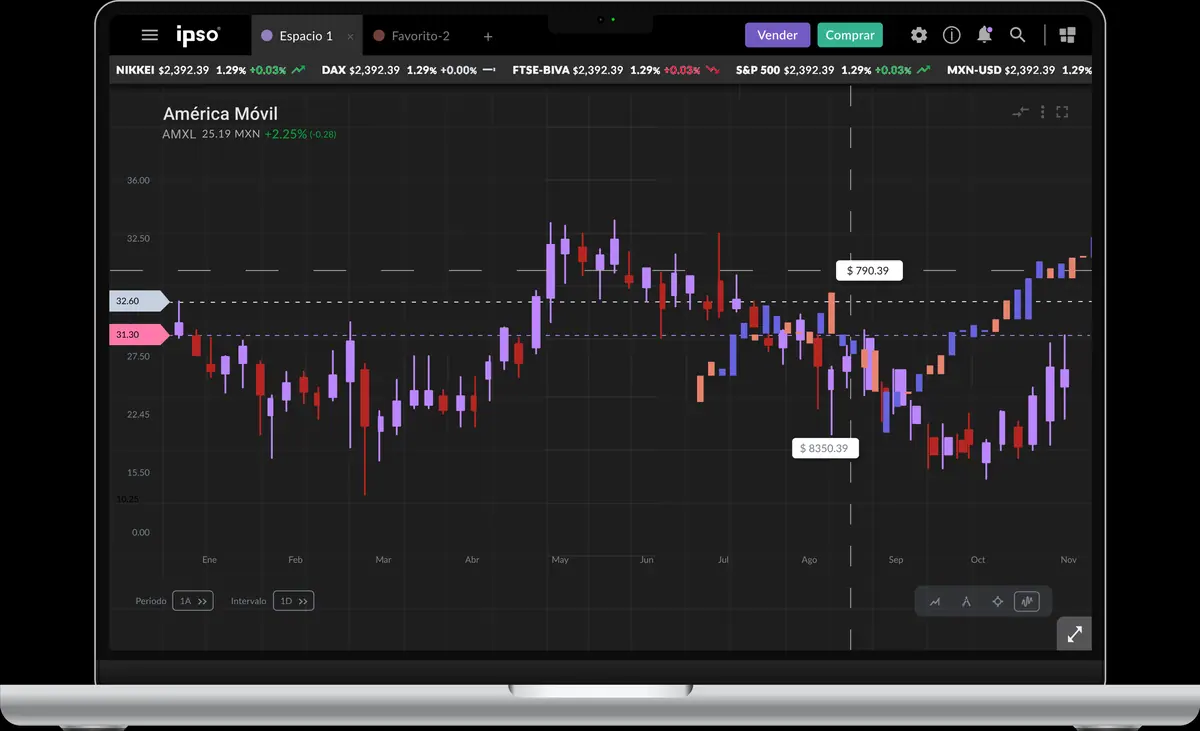Click the Ago month label
This screenshot has height=731, width=1200.
(x=809, y=560)
